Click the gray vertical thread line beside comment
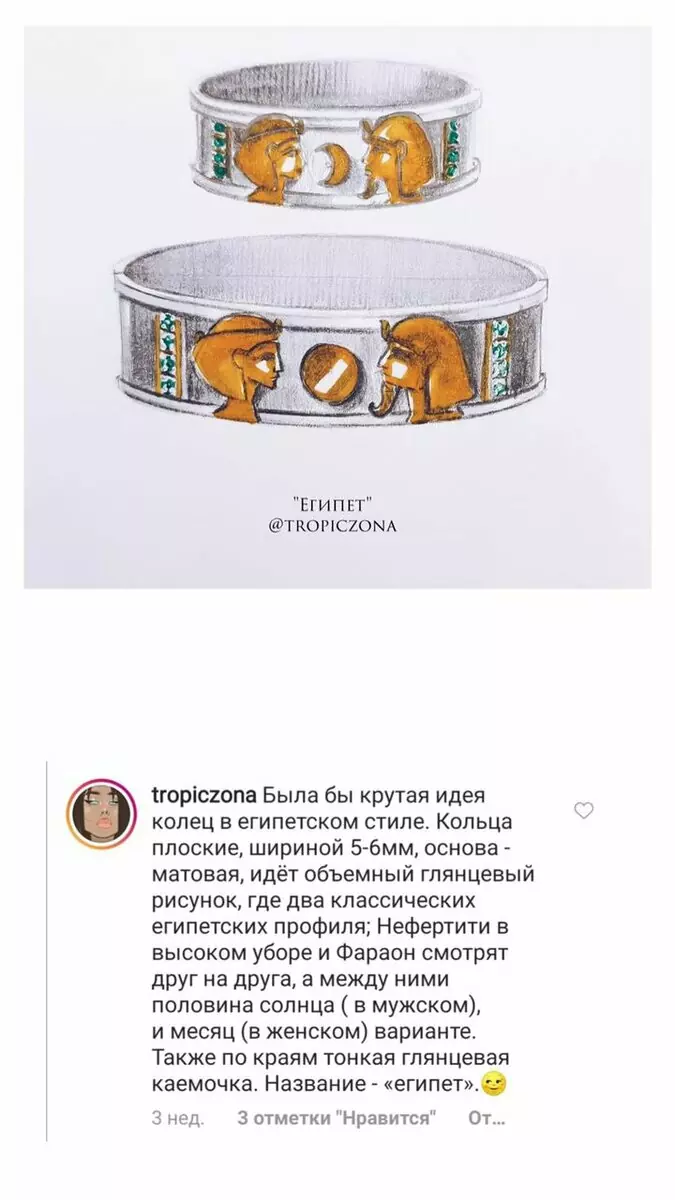 coord(47,950)
